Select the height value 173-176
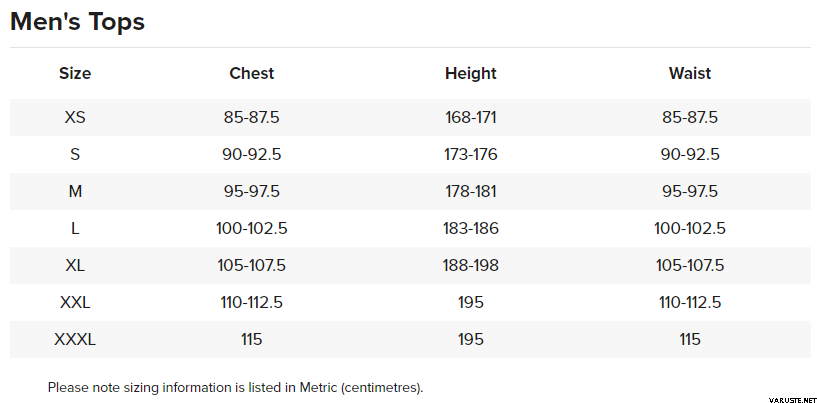The height and width of the screenshot is (403, 817). [x=470, y=154]
